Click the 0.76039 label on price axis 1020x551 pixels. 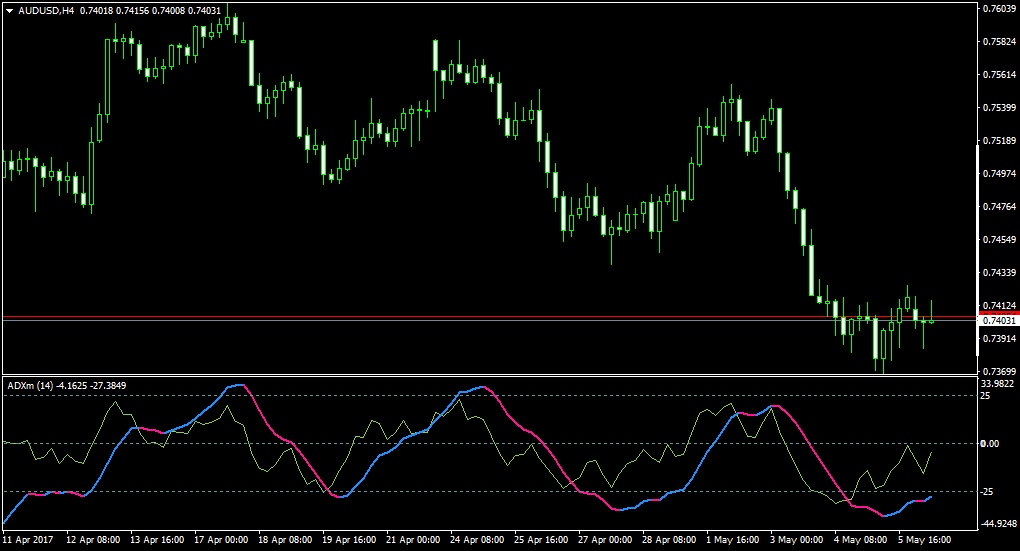[x=999, y=8]
